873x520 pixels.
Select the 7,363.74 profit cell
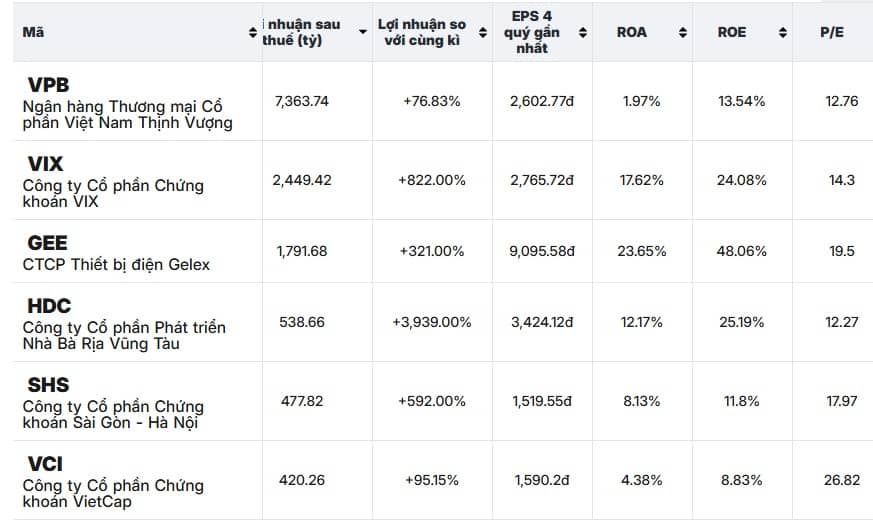tap(302, 101)
